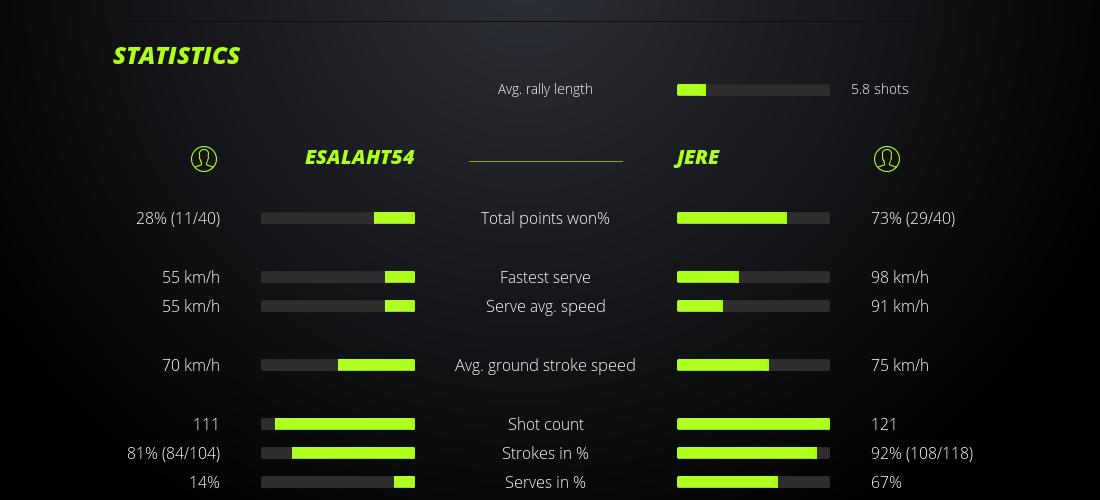Select the JERE player name
Viewport: 1100px width, 500px height.
pos(697,158)
